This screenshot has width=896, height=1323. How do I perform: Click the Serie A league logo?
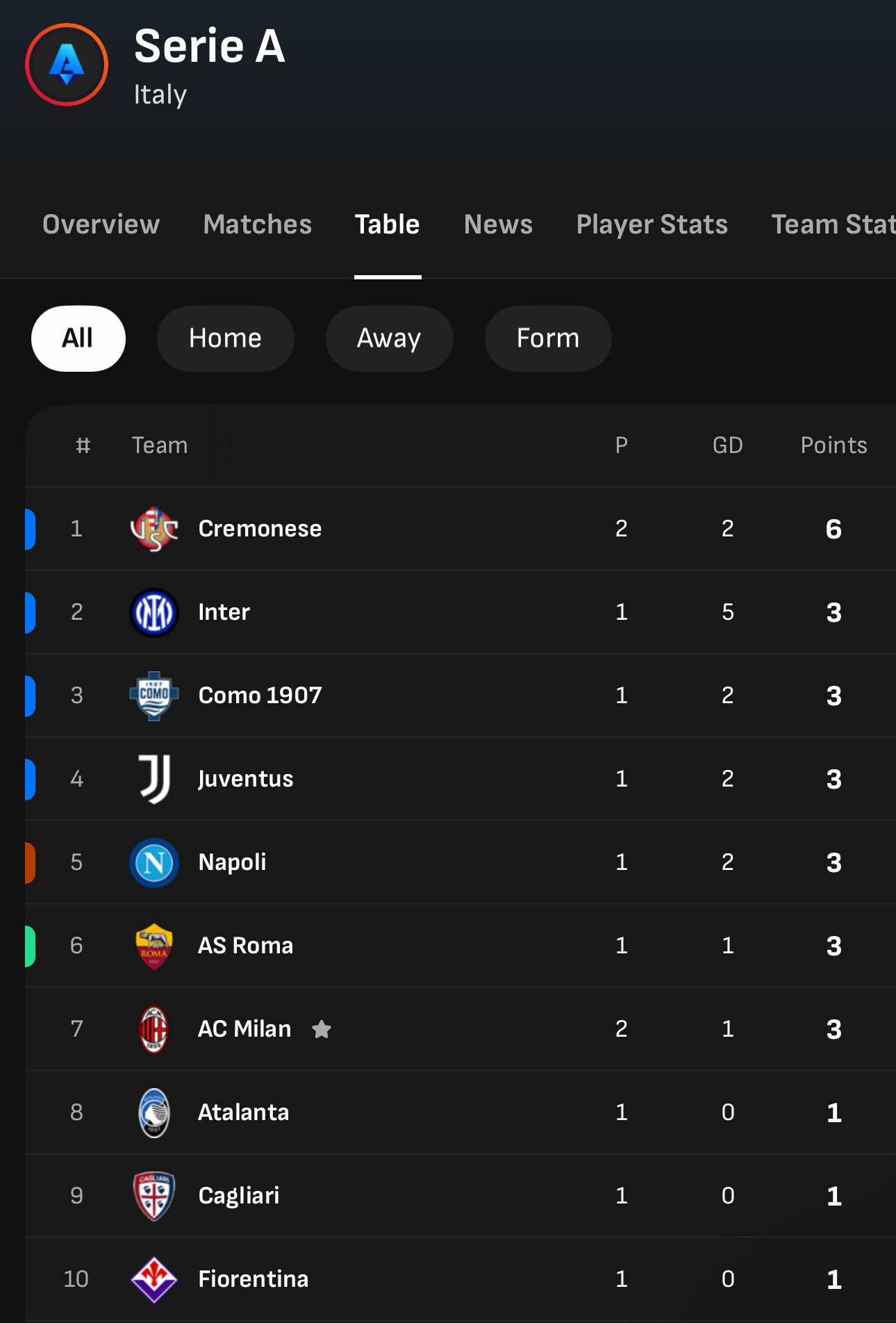[67, 65]
